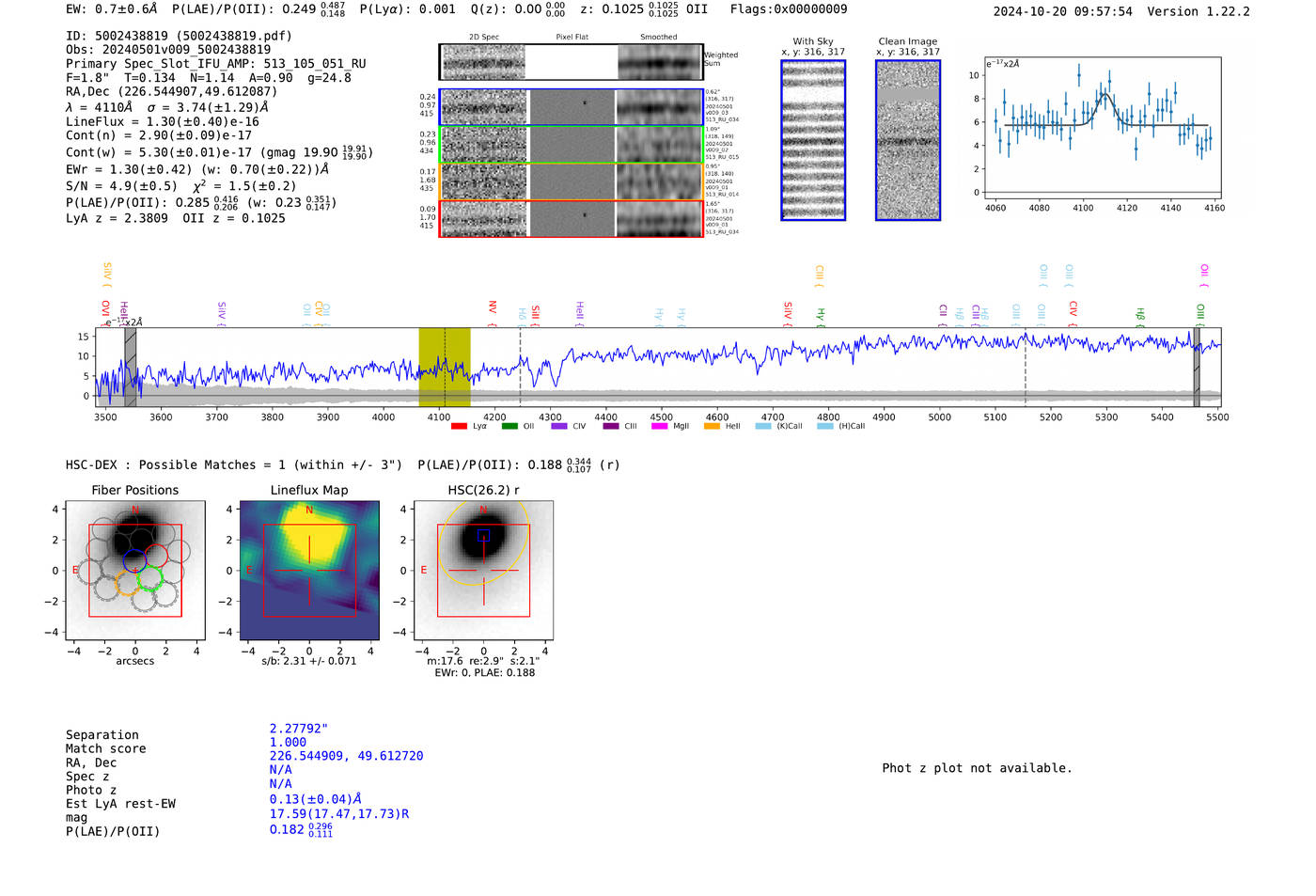1316x896 pixels.
Task: Click the S/N = 4.9(±0.5) text
Action: point(122,186)
